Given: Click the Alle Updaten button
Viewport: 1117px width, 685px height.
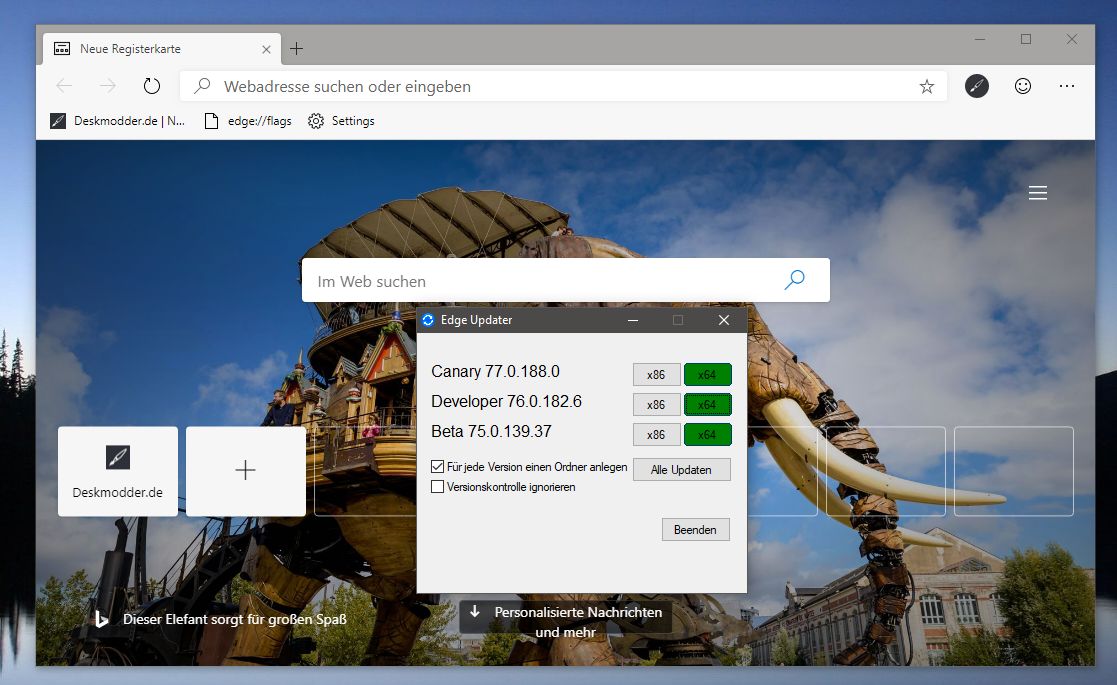Looking at the screenshot, I should pyautogui.click(x=682, y=470).
